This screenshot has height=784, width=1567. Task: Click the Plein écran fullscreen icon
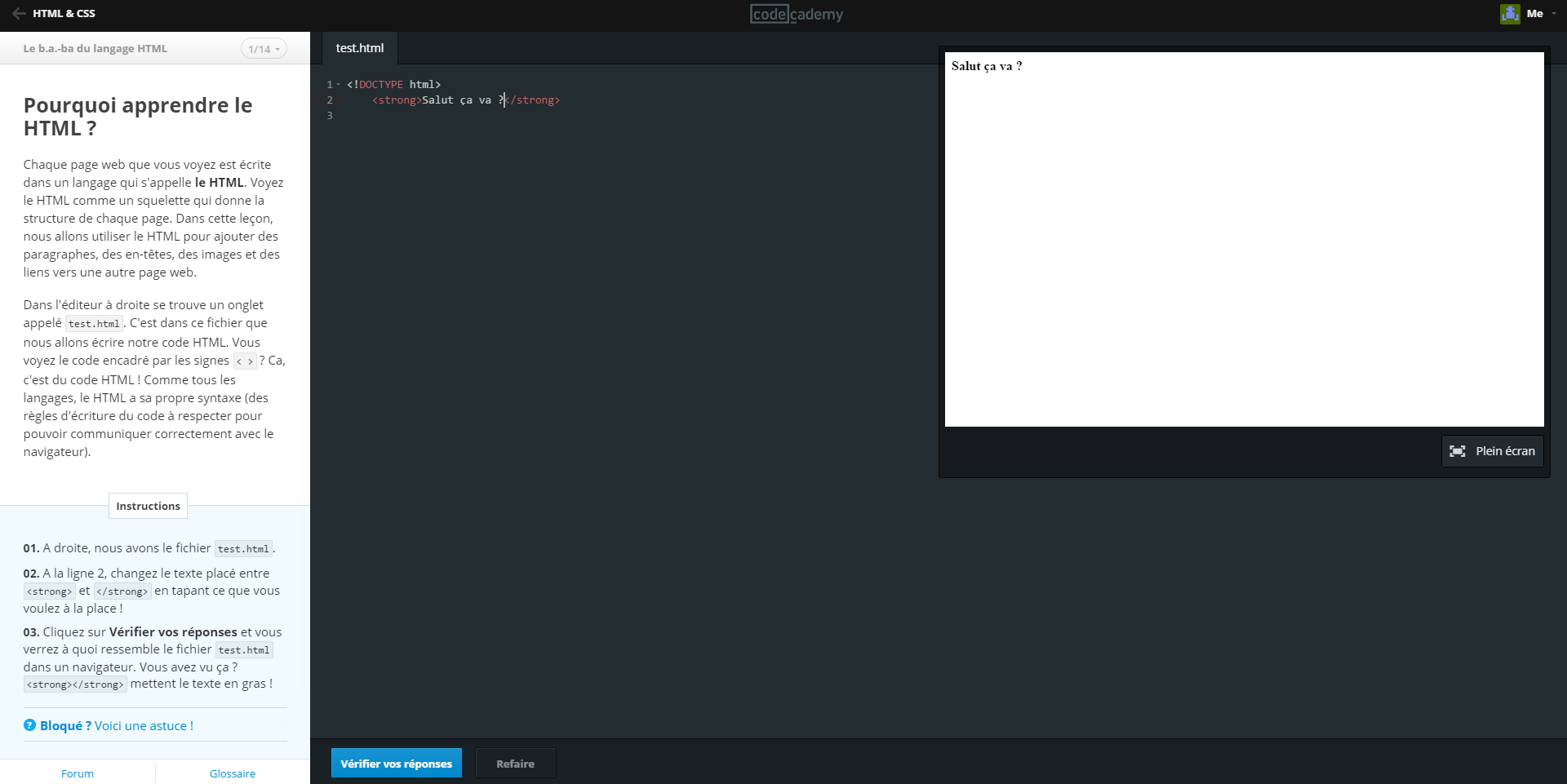pos(1458,451)
